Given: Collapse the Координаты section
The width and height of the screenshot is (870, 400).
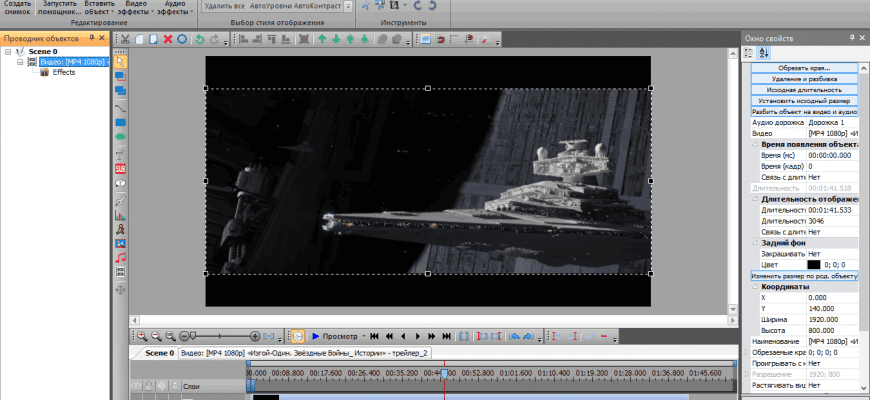Looking at the screenshot, I should [756, 287].
